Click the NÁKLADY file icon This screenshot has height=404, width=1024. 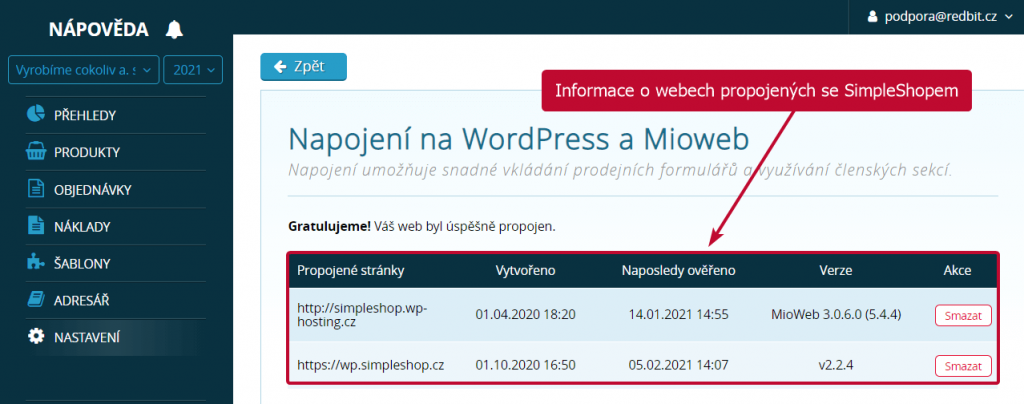click(x=35, y=226)
